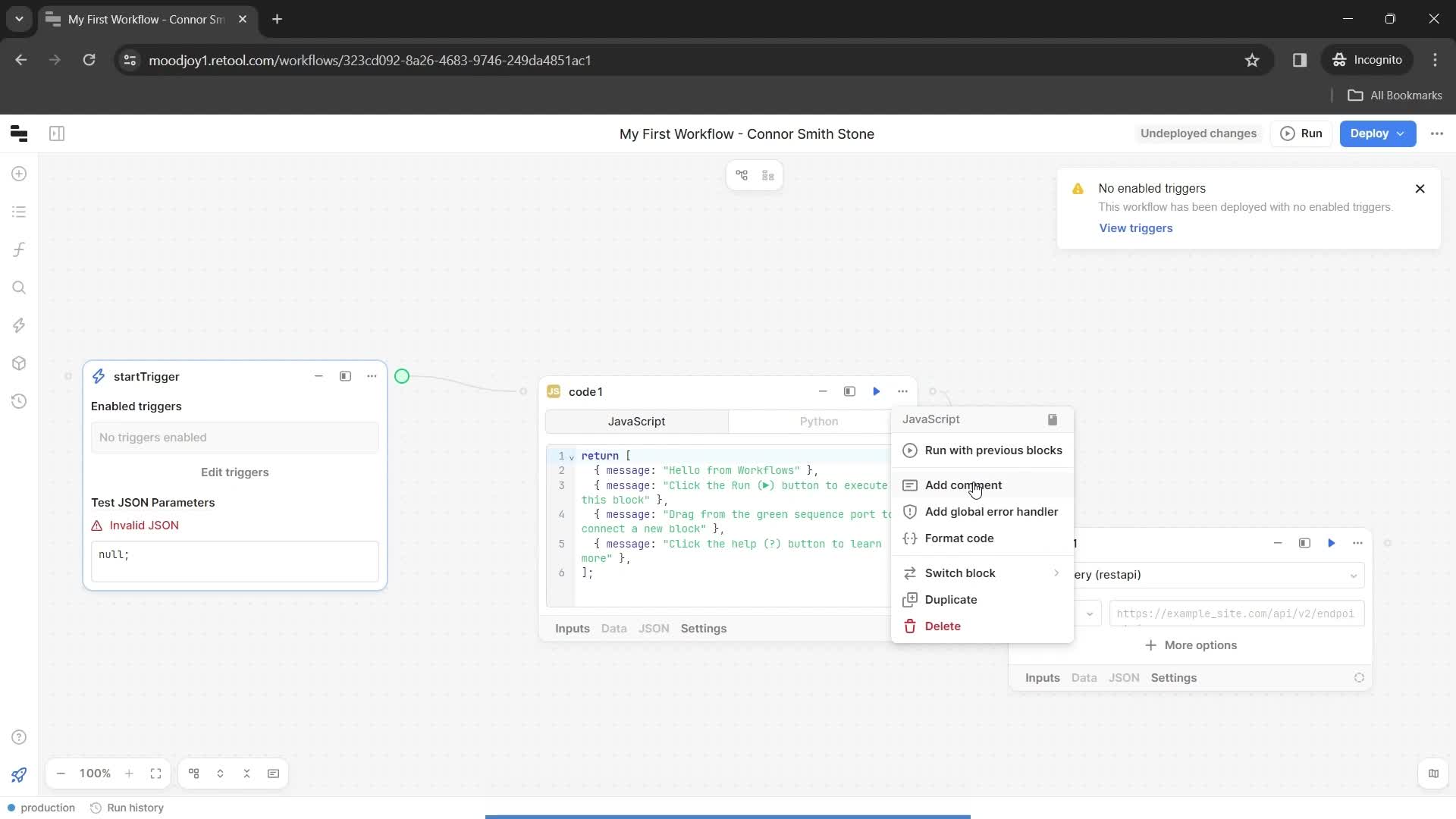Toggle the left sidebar panel icon

[57, 134]
